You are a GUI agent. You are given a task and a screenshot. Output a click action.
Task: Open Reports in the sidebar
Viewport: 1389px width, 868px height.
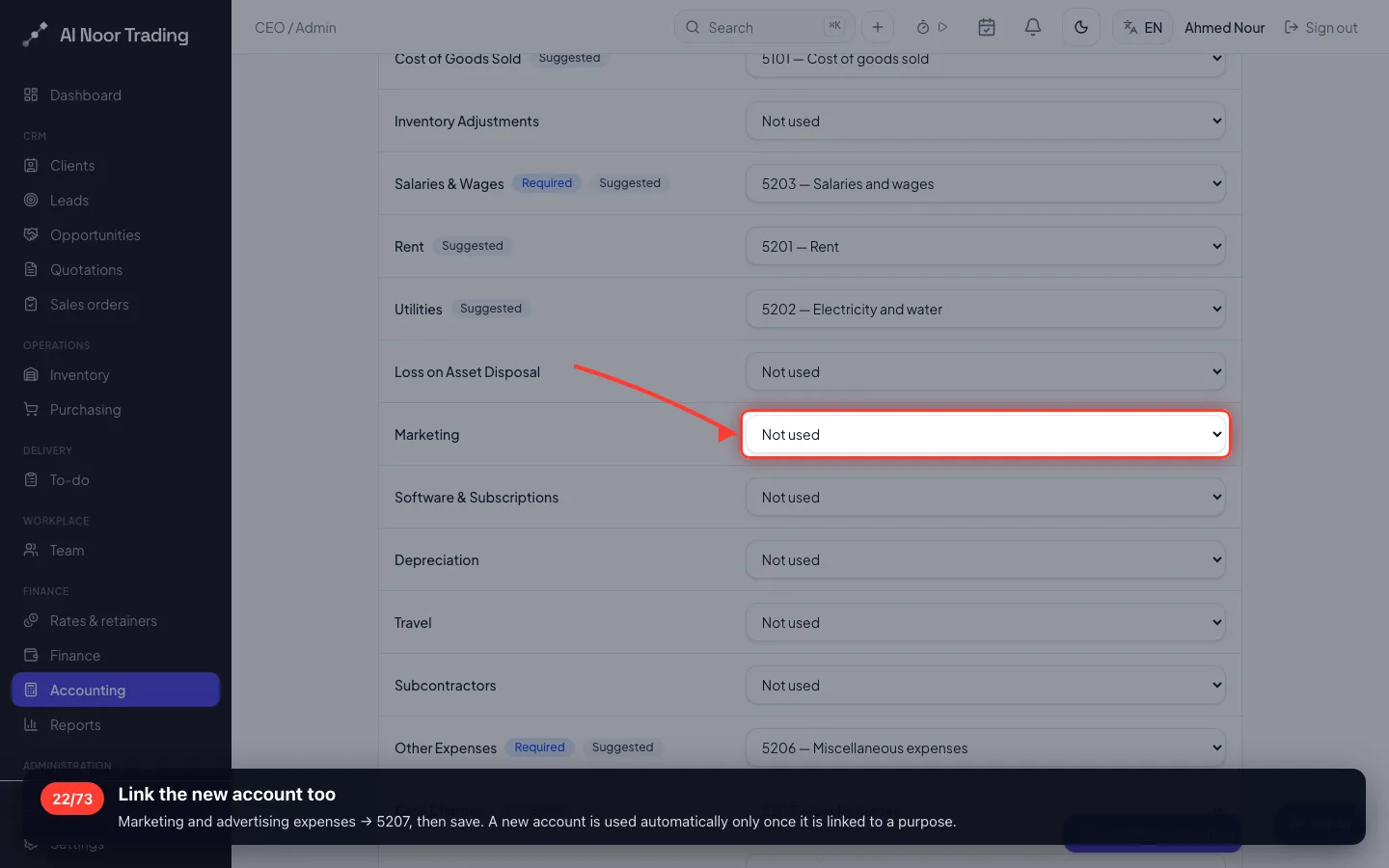(x=116, y=724)
